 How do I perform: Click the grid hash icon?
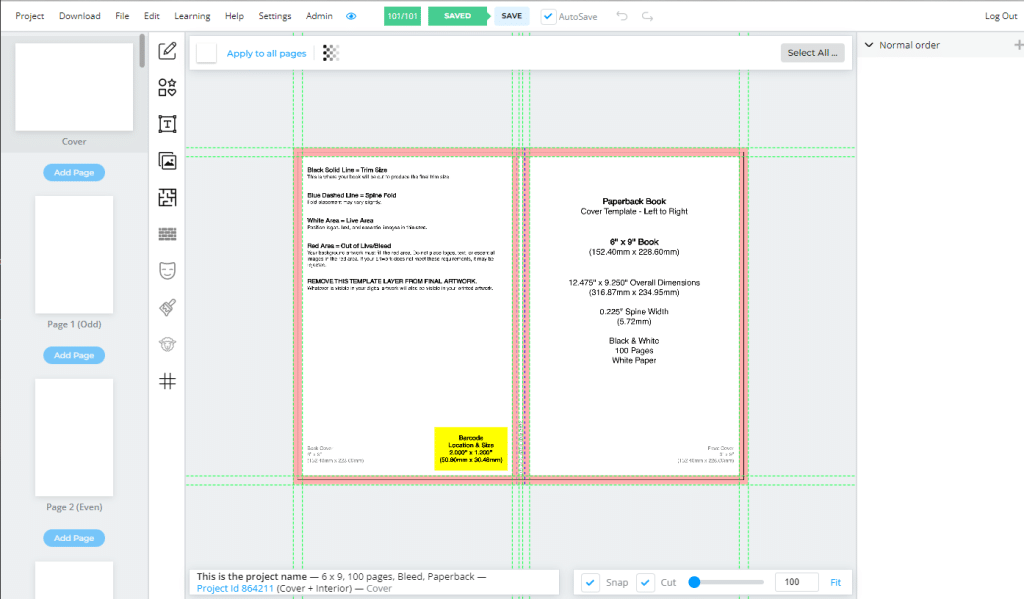tap(167, 381)
